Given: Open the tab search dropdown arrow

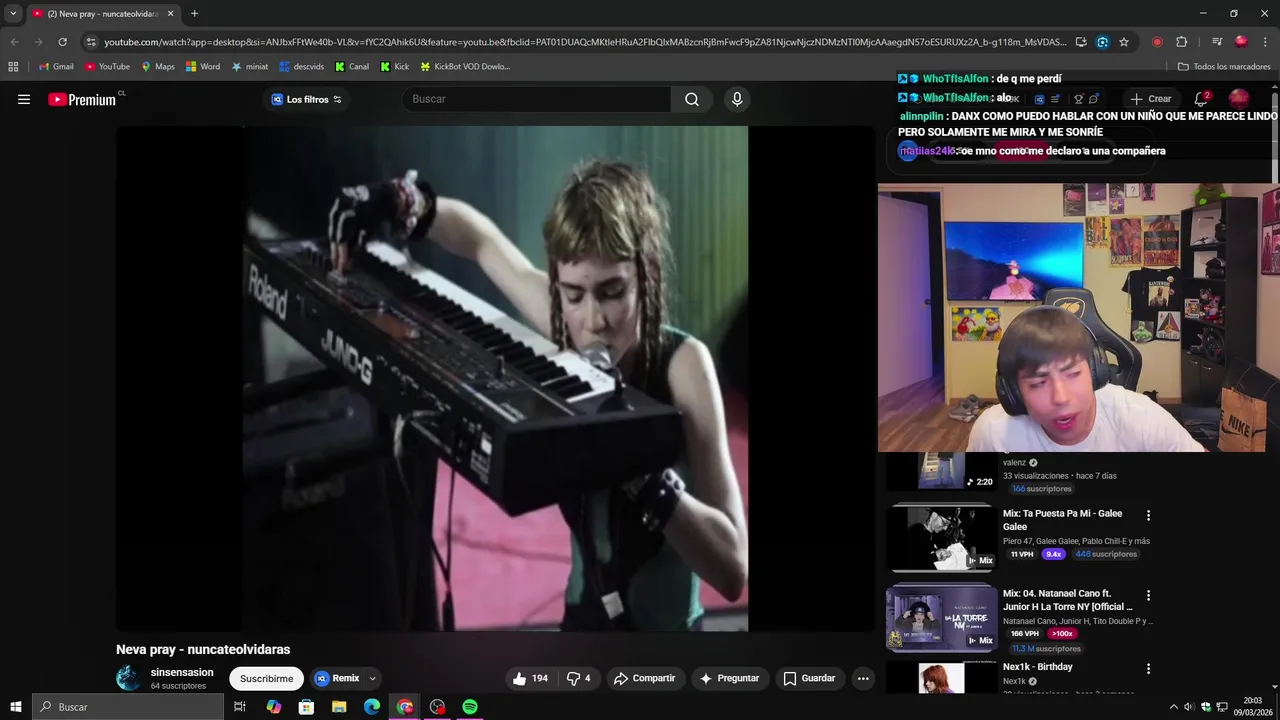Looking at the screenshot, I should coord(13,13).
